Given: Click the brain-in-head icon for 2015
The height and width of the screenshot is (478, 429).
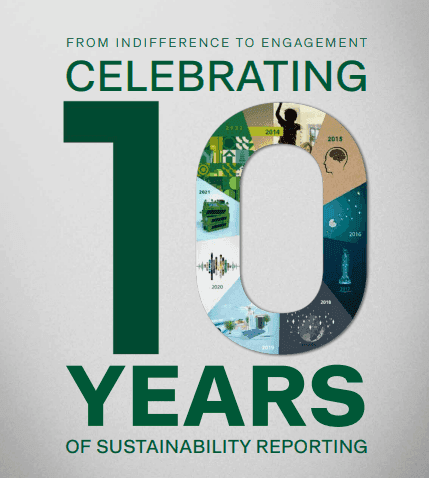Looking at the screenshot, I should [335, 160].
